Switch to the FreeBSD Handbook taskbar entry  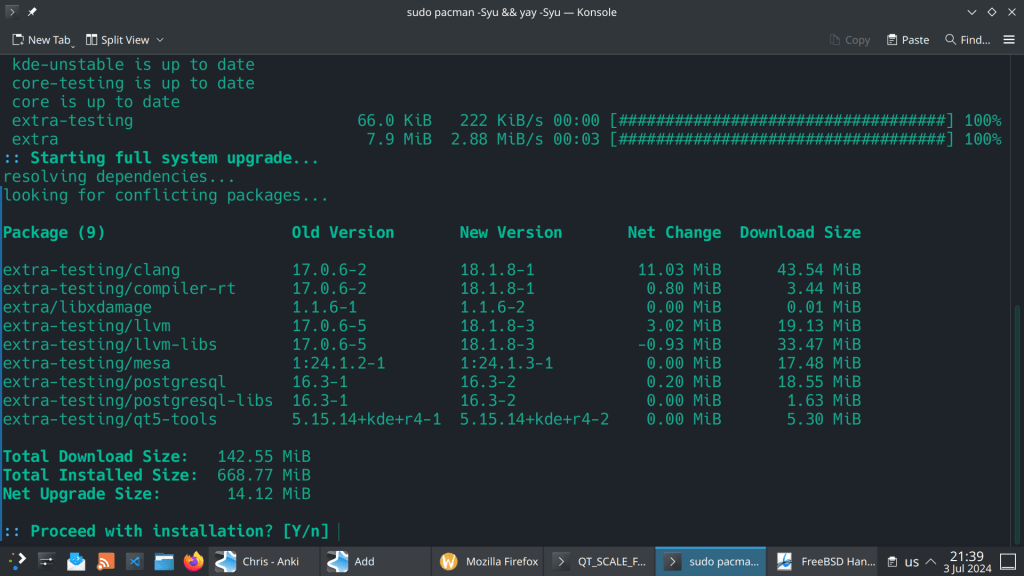point(825,561)
